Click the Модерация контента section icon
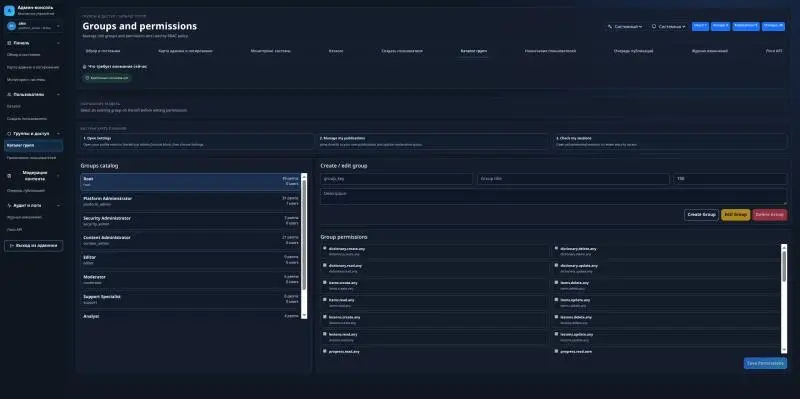 [9, 176]
